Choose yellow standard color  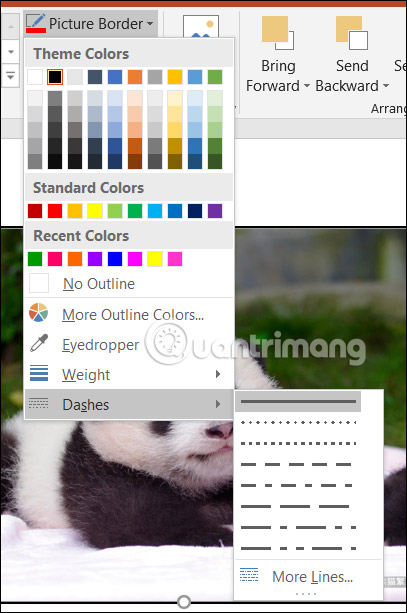[x=95, y=211]
